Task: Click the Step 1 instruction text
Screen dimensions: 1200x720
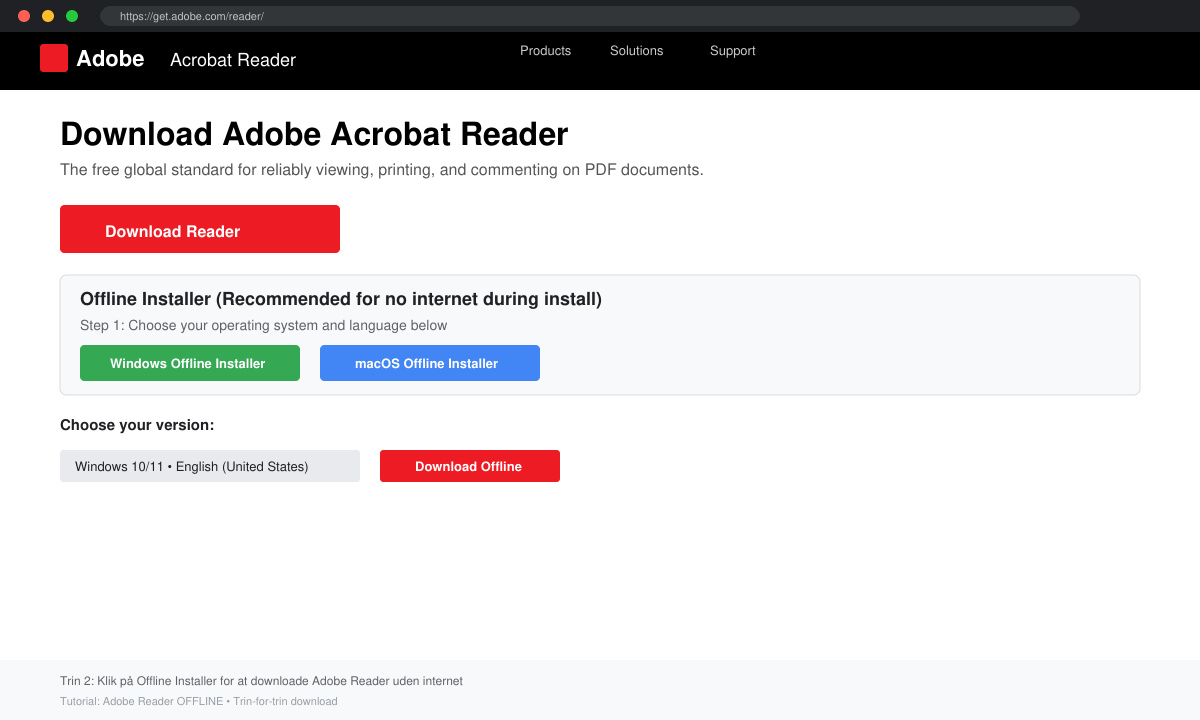Action: coord(264,326)
